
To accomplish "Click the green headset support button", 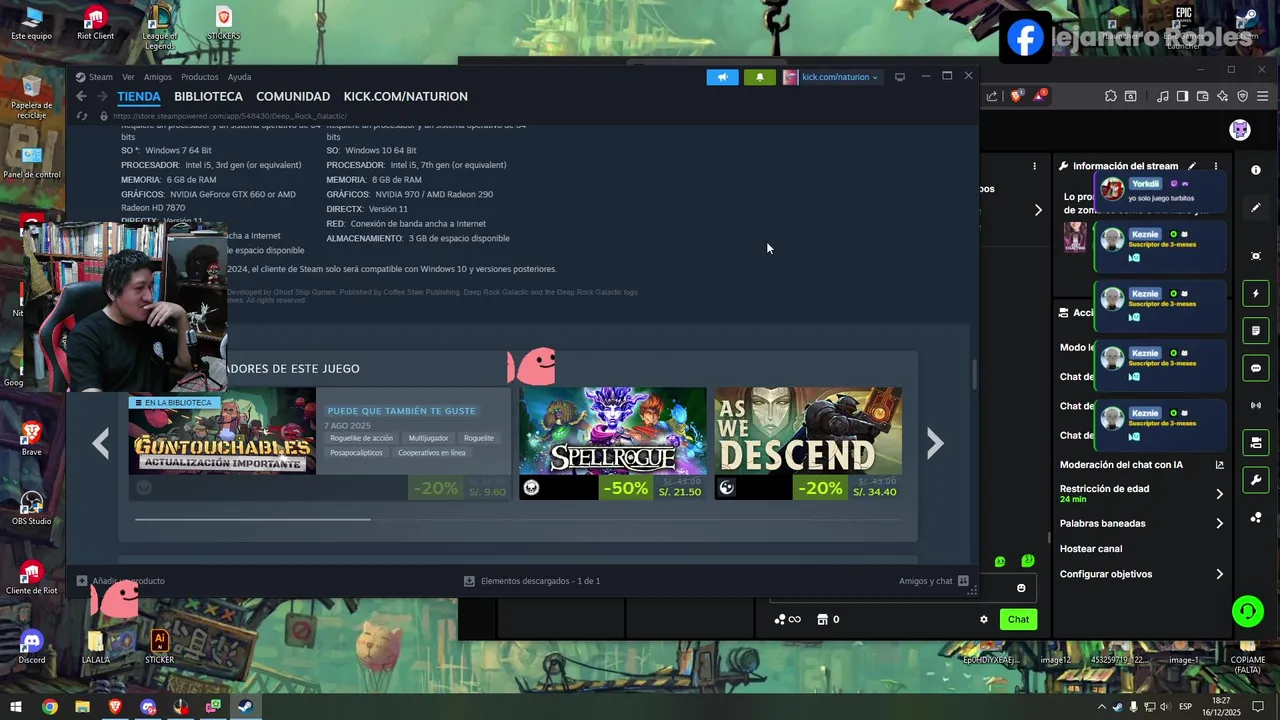I will pyautogui.click(x=1248, y=611).
